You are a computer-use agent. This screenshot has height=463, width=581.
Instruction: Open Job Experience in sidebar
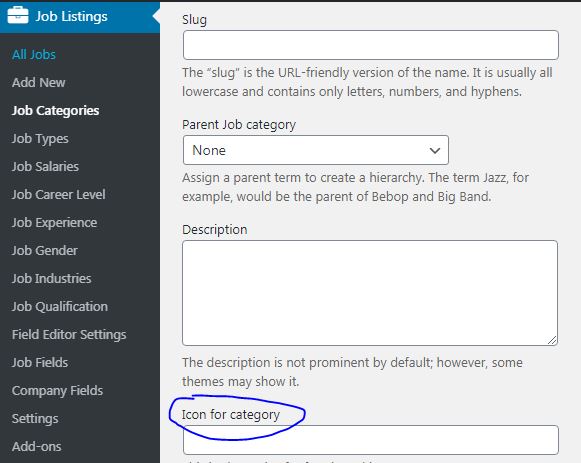[54, 222]
